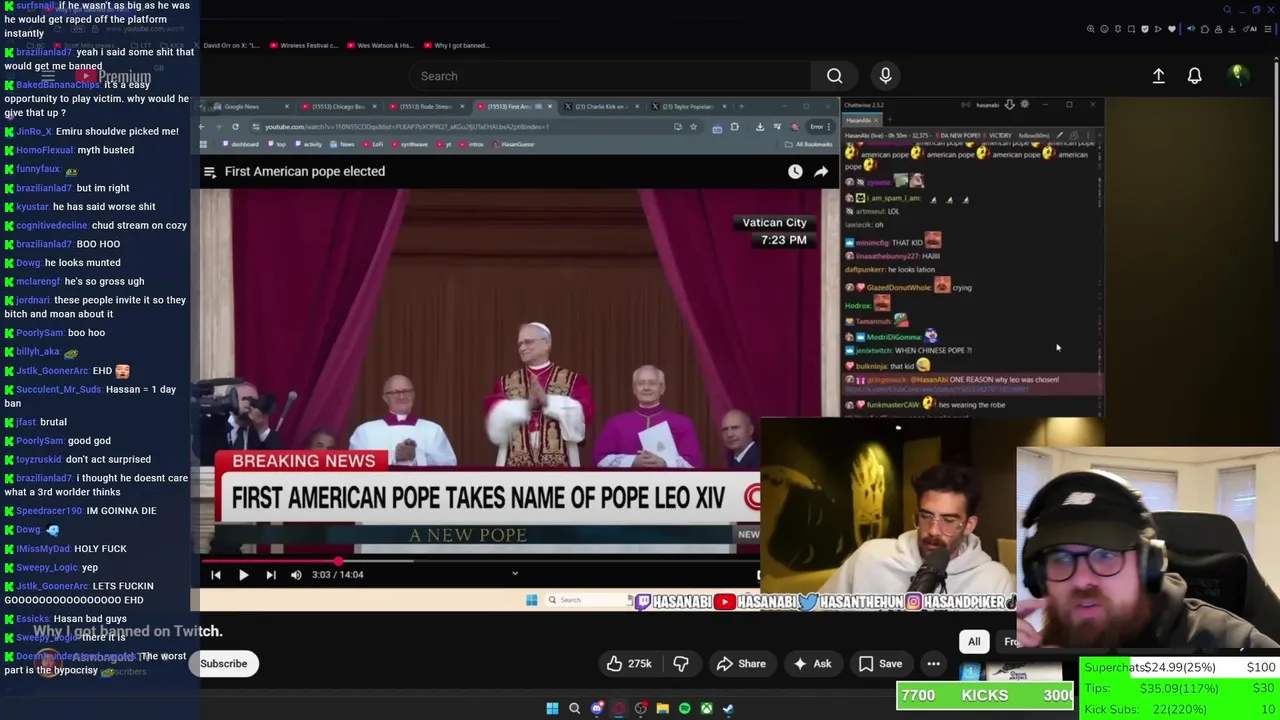Click Watch Later clock icon on embed
Viewport: 1280px width, 720px height.
coord(795,172)
